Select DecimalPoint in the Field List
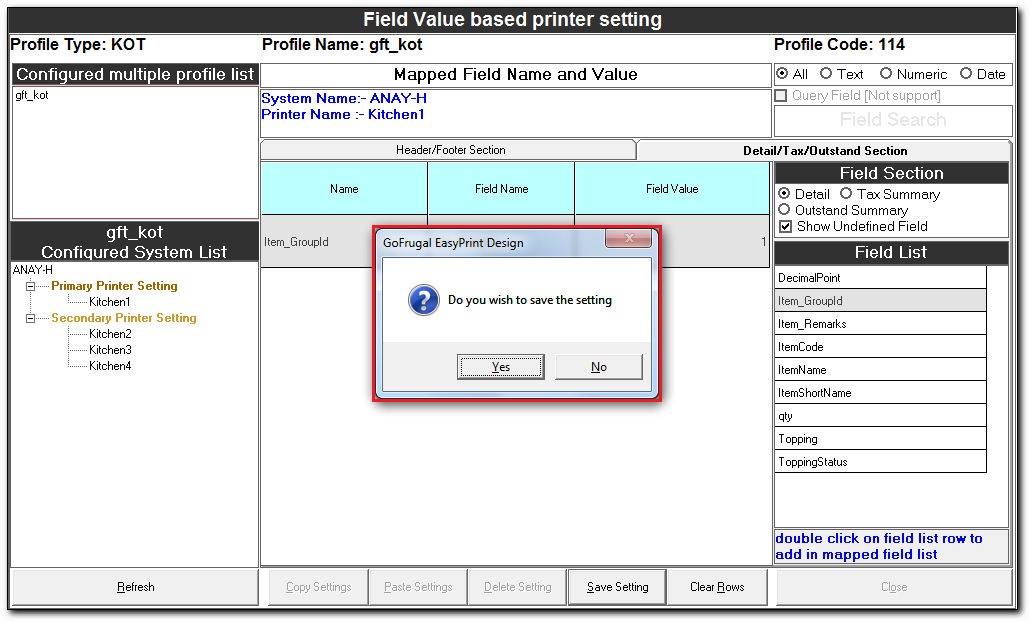This screenshot has width=1031, height=623. point(880,278)
